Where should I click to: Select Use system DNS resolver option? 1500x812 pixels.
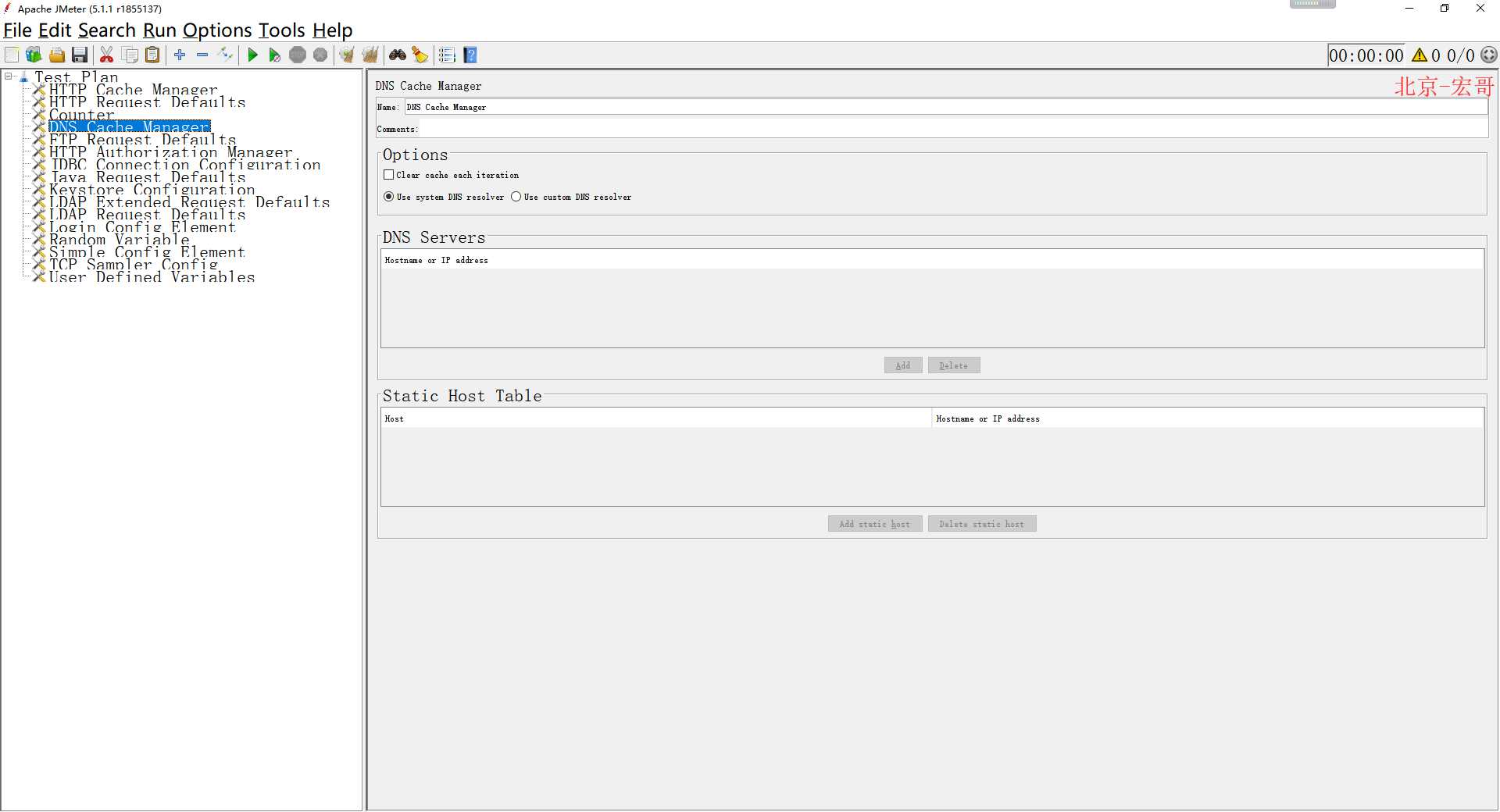point(388,197)
